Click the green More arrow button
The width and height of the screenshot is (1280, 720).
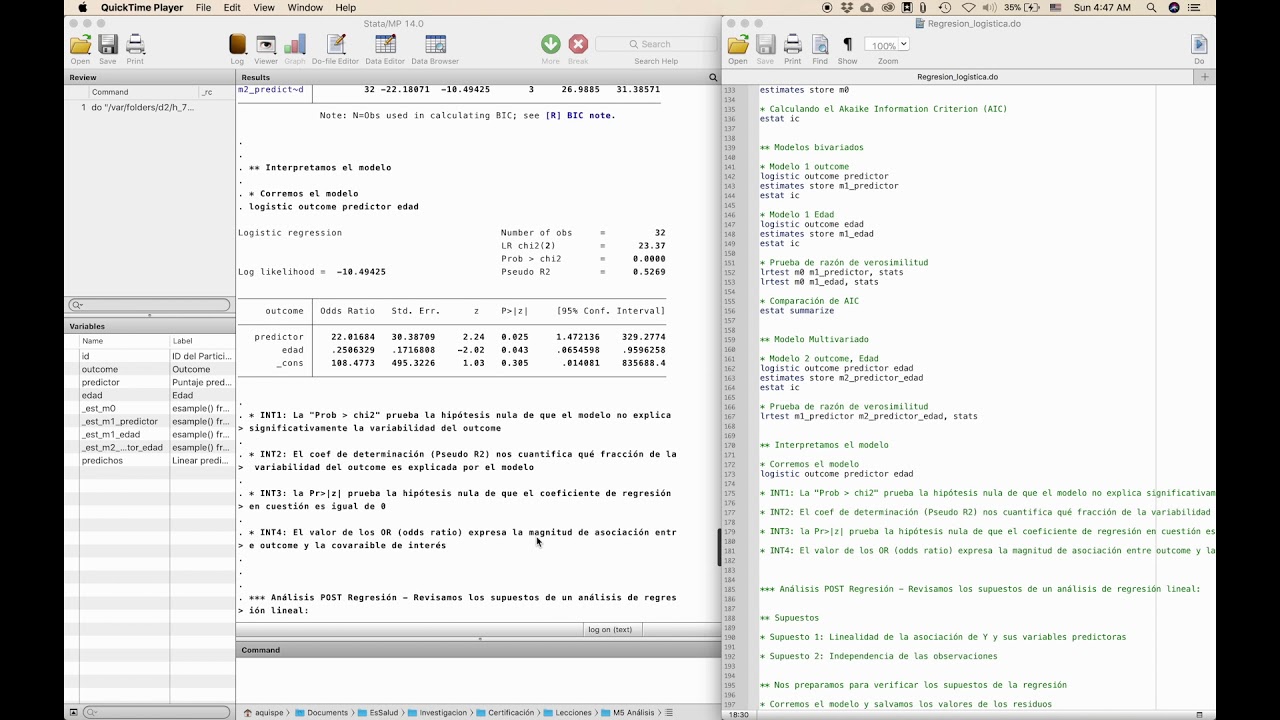551,44
